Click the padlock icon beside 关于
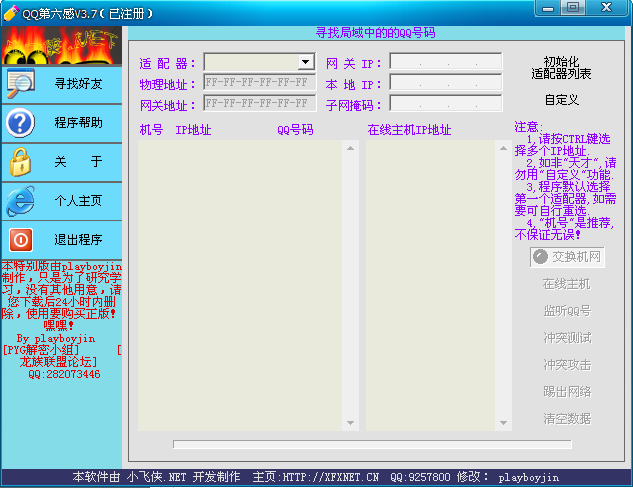Image resolution: width=633 pixels, height=488 pixels. pos(20,161)
